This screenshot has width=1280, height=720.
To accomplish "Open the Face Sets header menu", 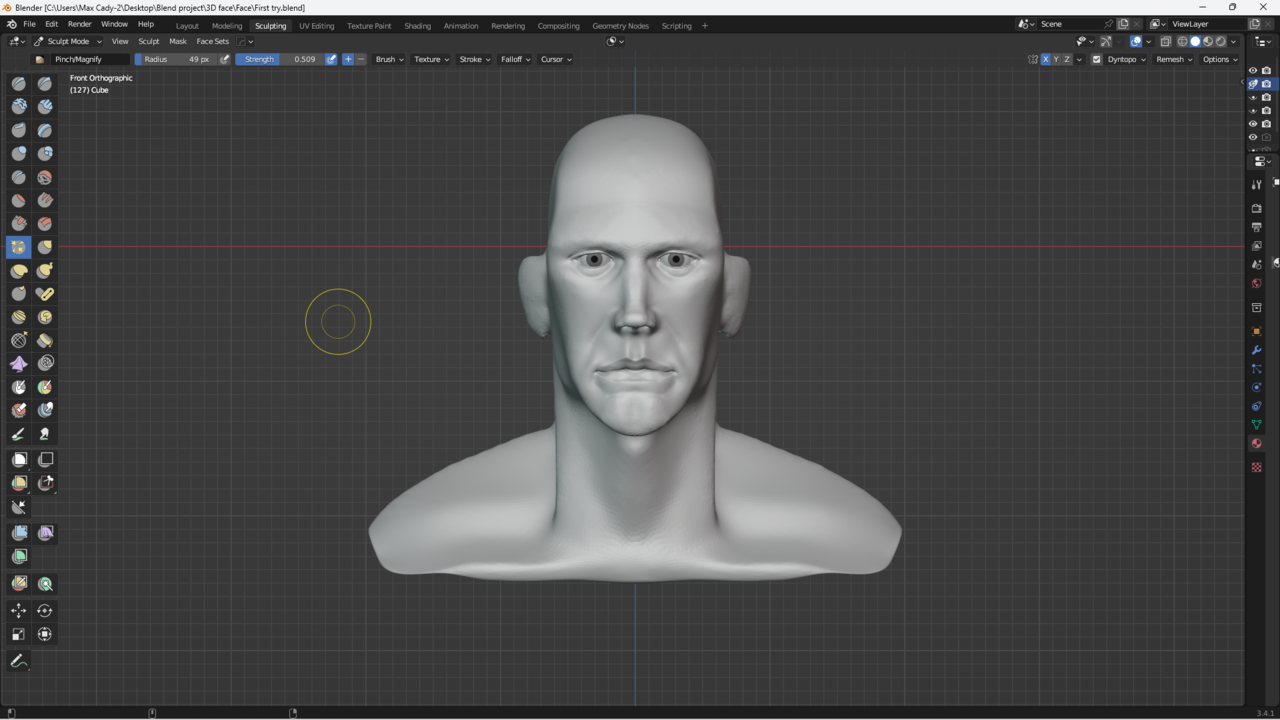I will click(x=212, y=41).
